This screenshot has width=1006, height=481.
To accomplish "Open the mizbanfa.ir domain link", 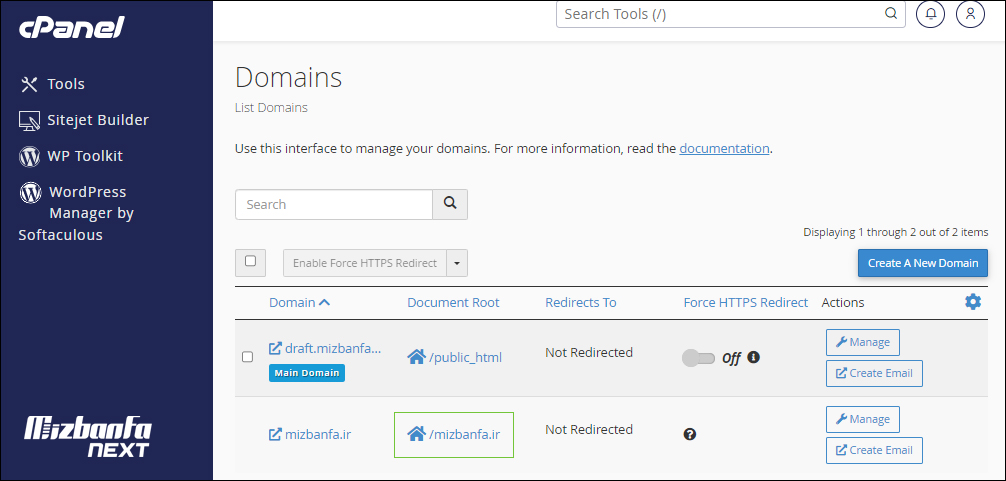I will [318, 435].
